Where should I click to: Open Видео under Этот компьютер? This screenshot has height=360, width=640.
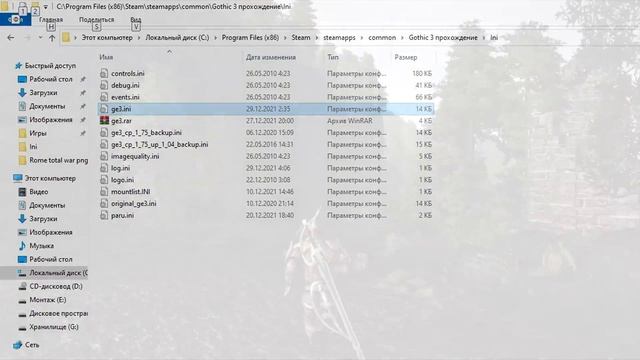coord(38,192)
